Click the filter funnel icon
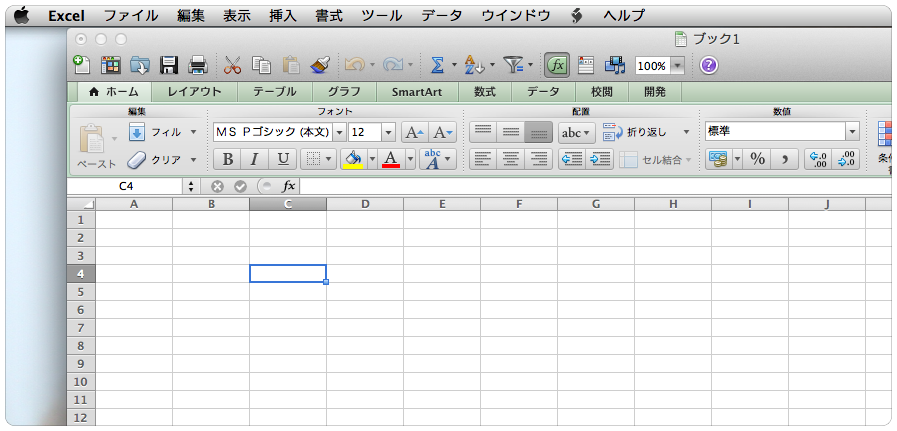The image size is (897, 431). pos(513,65)
